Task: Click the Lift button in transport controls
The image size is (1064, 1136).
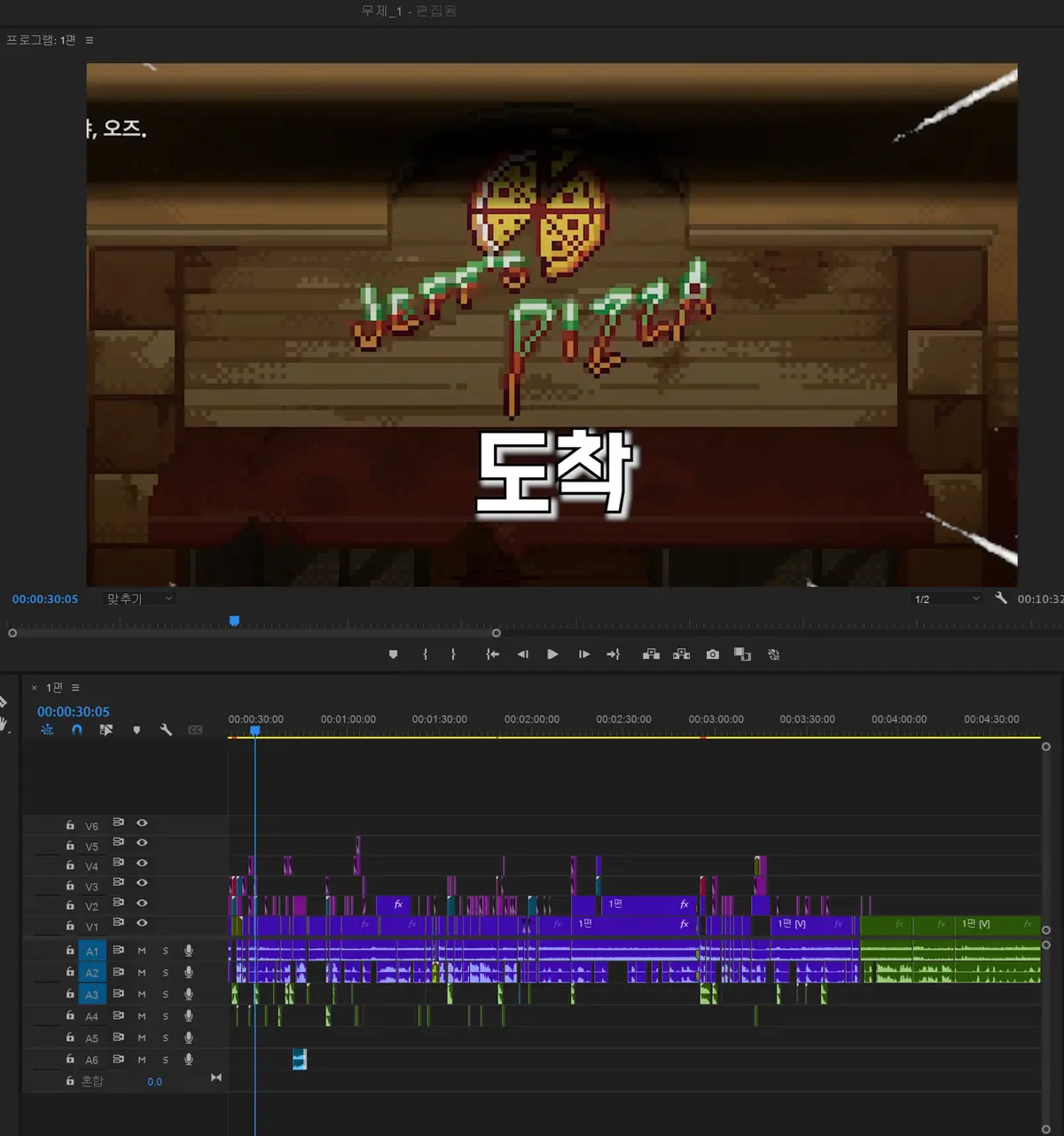Action: pyautogui.click(x=651, y=654)
